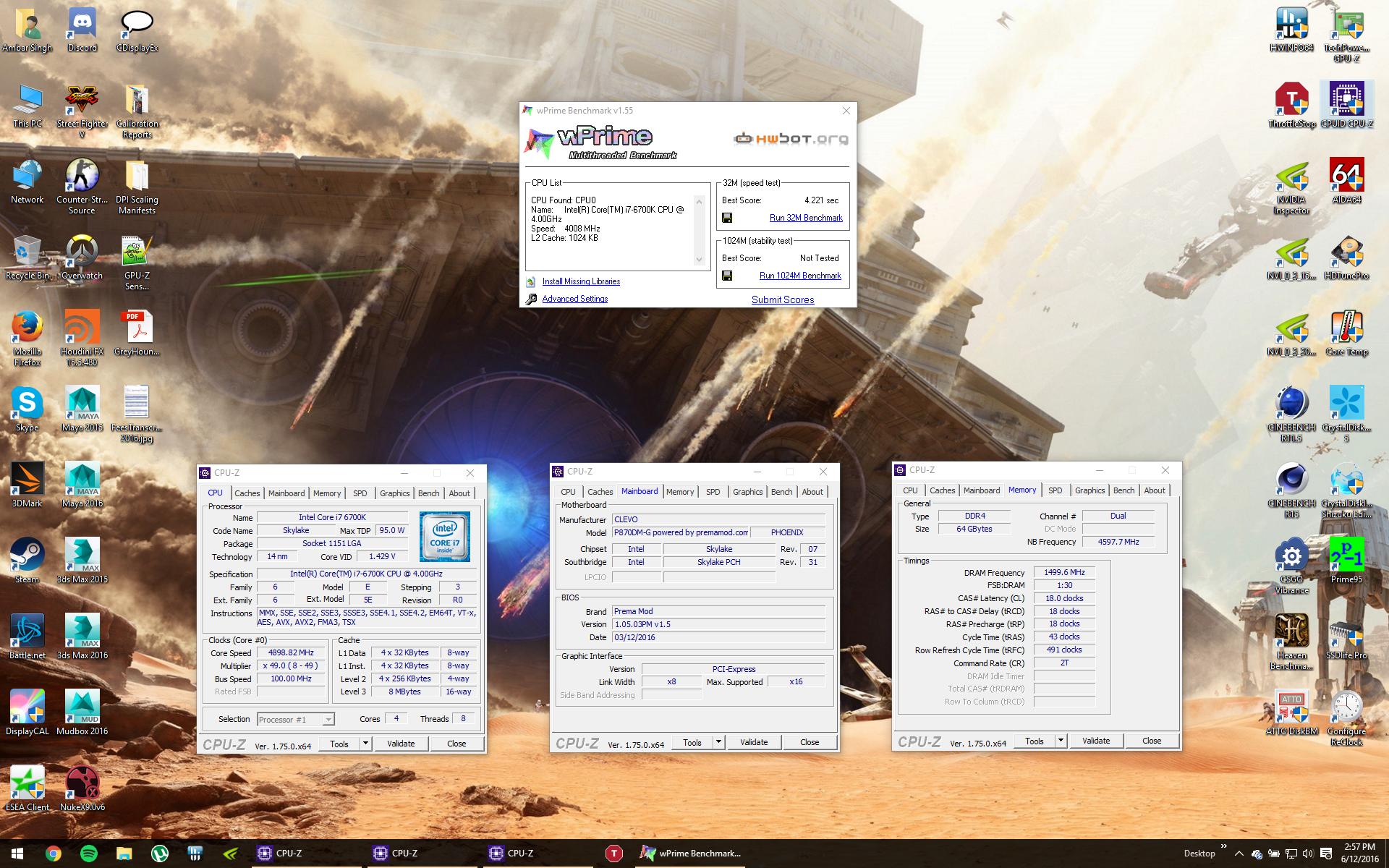
Task: Open the Configure ReClock desktop icon
Action: 1346,718
